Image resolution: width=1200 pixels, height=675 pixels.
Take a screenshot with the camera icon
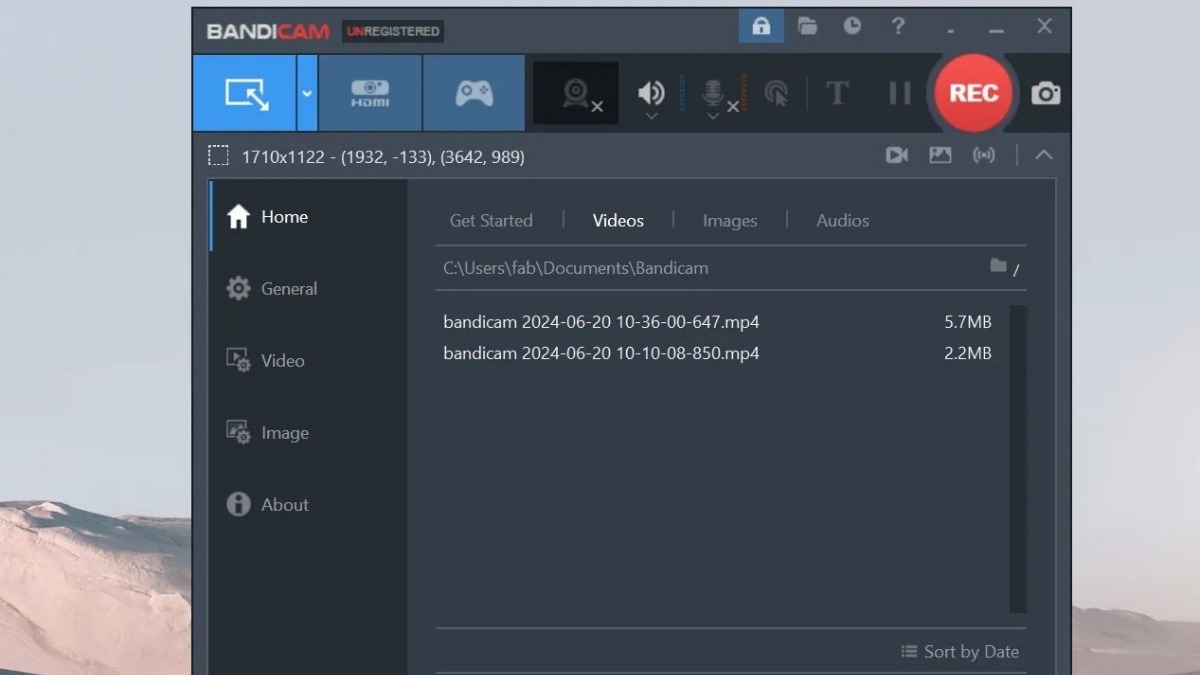(1045, 93)
